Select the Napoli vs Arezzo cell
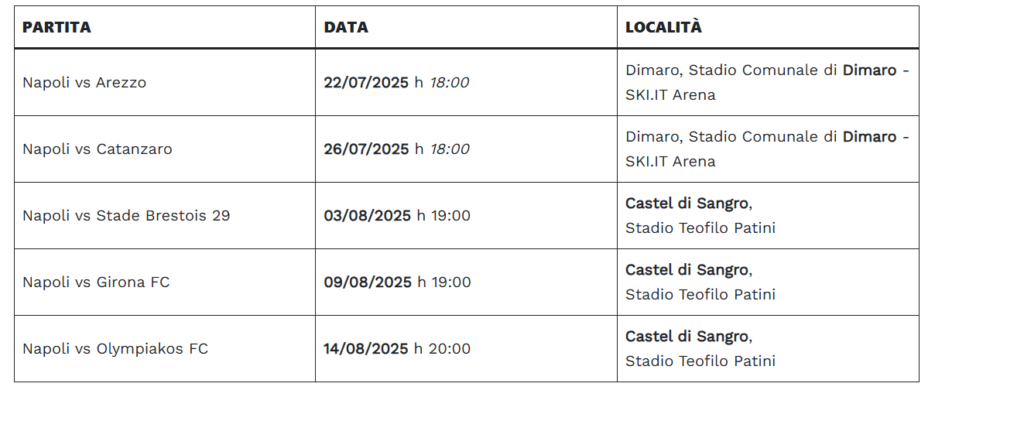The image size is (1024, 421). coord(165,82)
